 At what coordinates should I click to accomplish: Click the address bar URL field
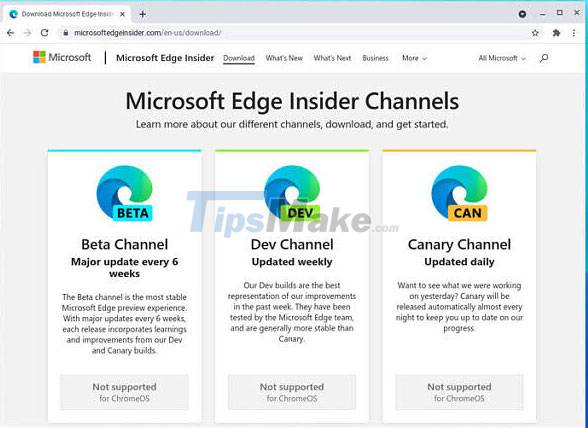point(292,33)
